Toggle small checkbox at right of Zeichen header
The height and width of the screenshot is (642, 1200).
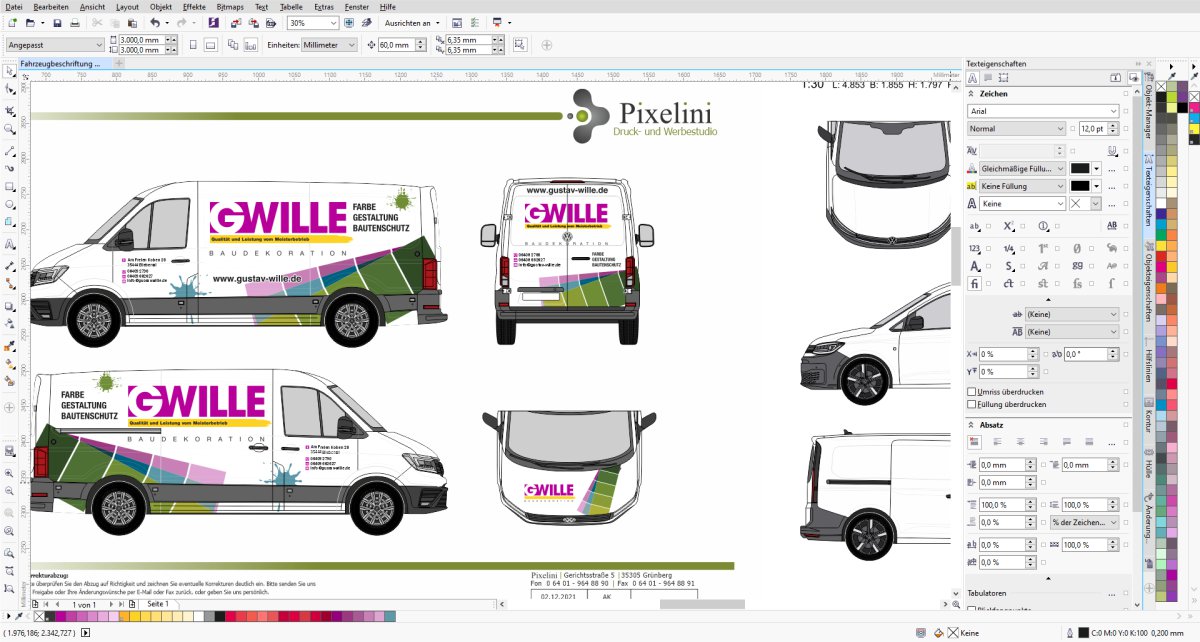pos(1126,94)
